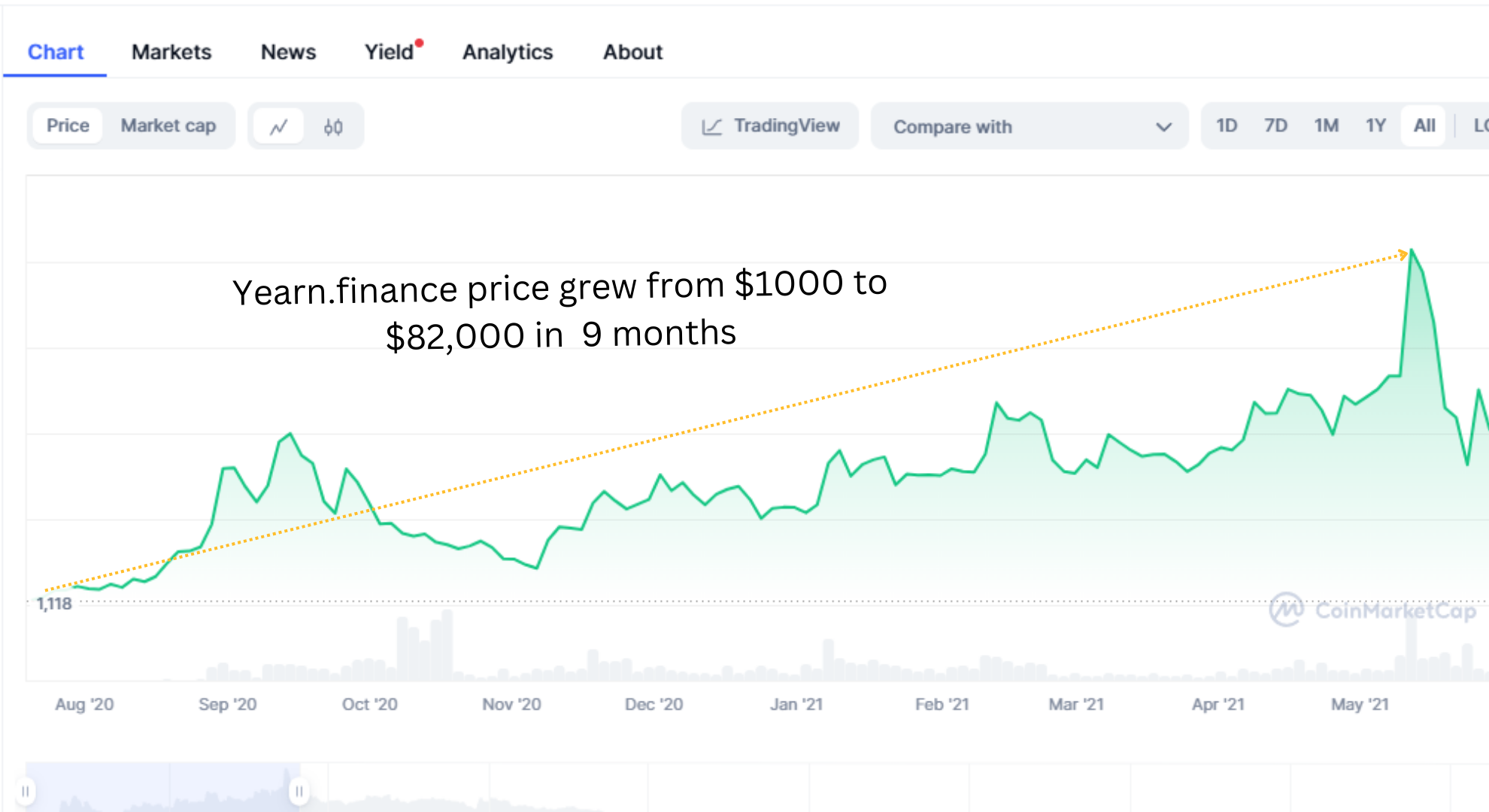
Task: Switch to candlestick chart icon
Action: pyautogui.click(x=333, y=126)
